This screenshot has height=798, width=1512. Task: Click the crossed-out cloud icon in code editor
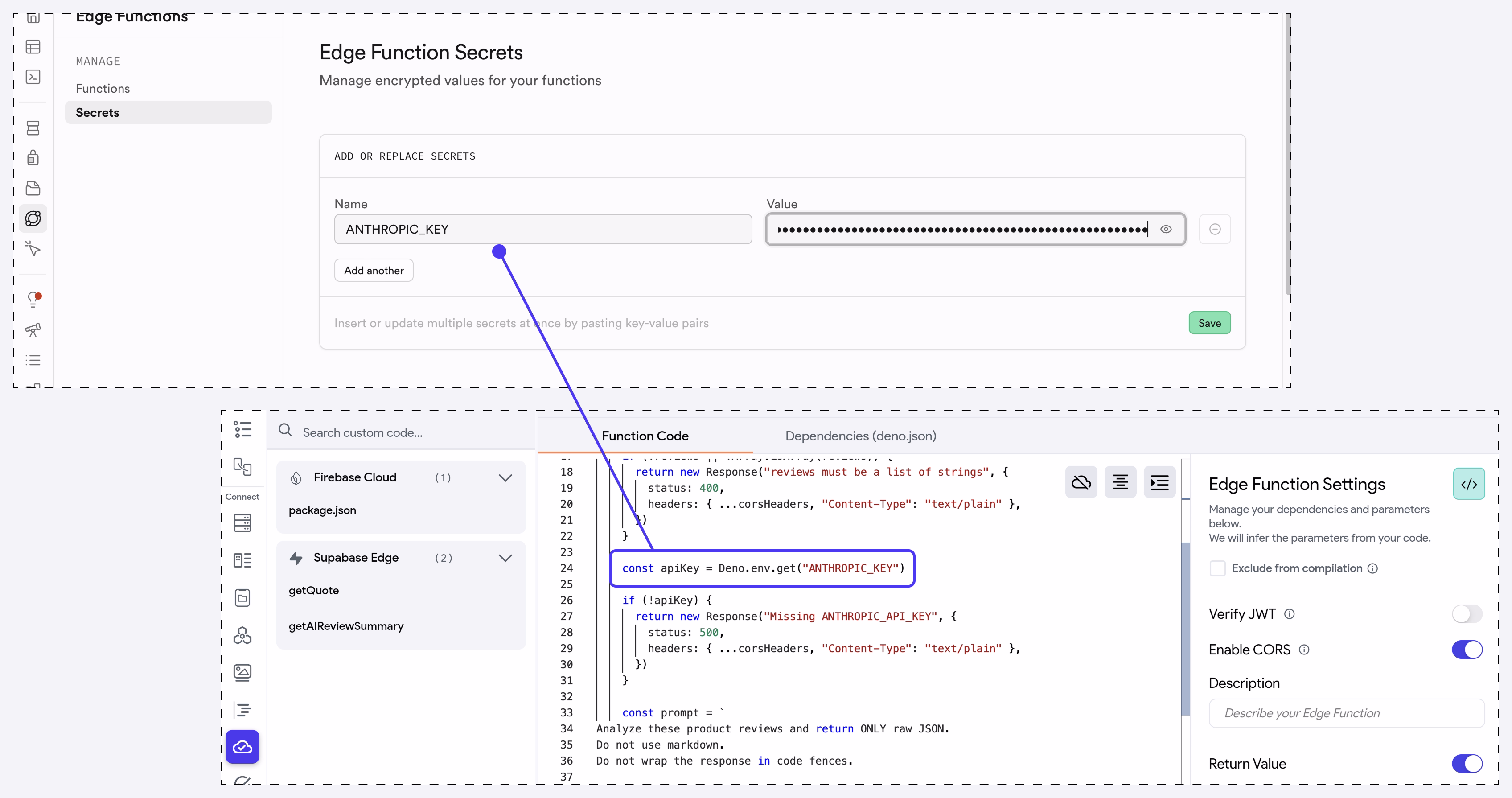click(1081, 483)
